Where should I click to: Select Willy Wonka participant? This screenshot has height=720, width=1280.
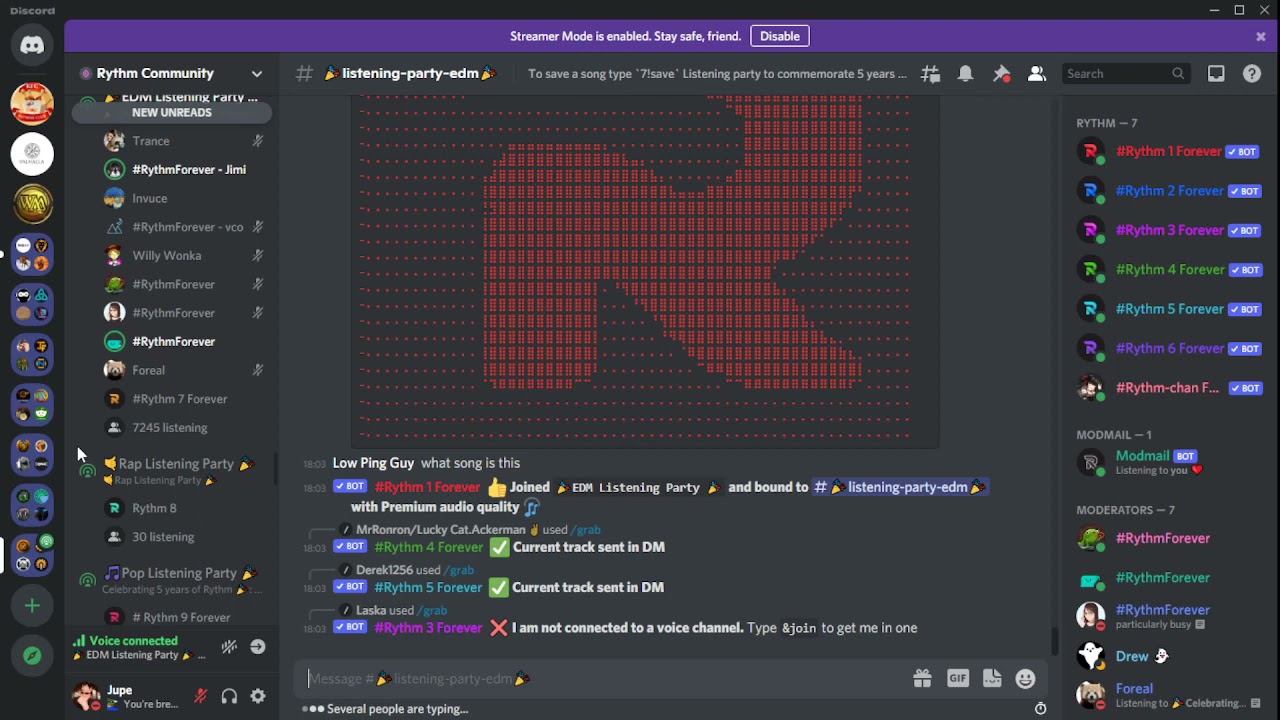click(184, 256)
